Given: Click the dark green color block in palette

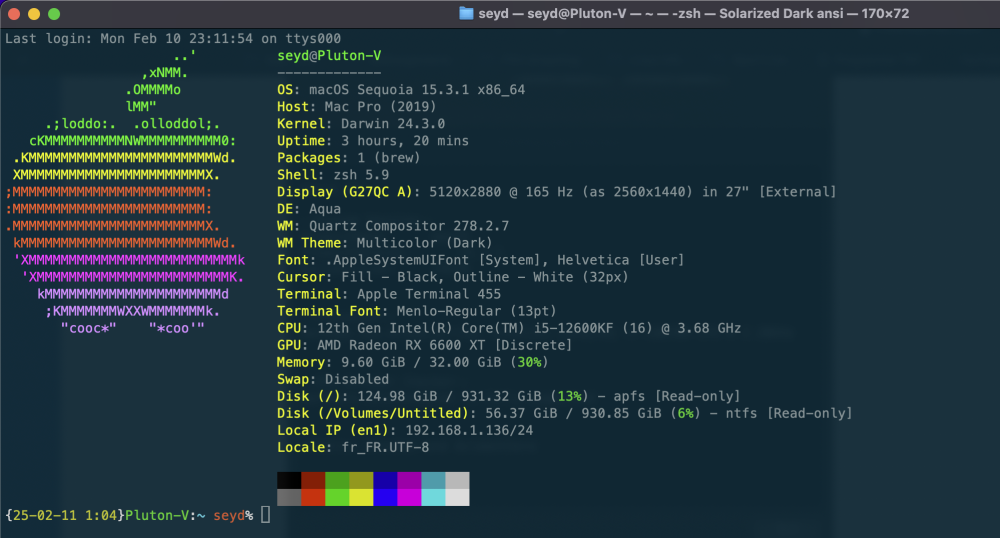Looking at the screenshot, I should [x=337, y=481].
